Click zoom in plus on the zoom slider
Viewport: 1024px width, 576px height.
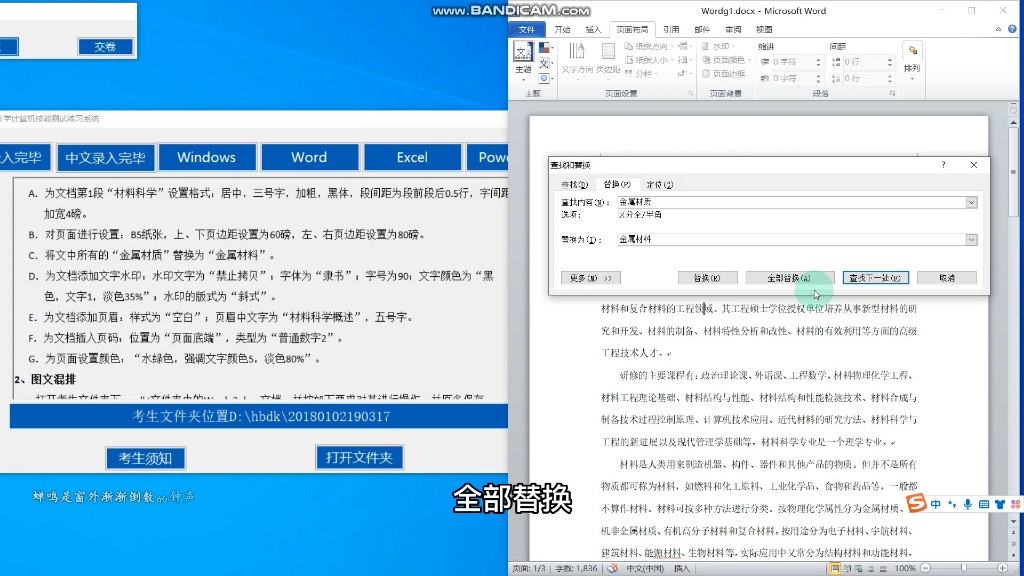click(x=1002, y=567)
